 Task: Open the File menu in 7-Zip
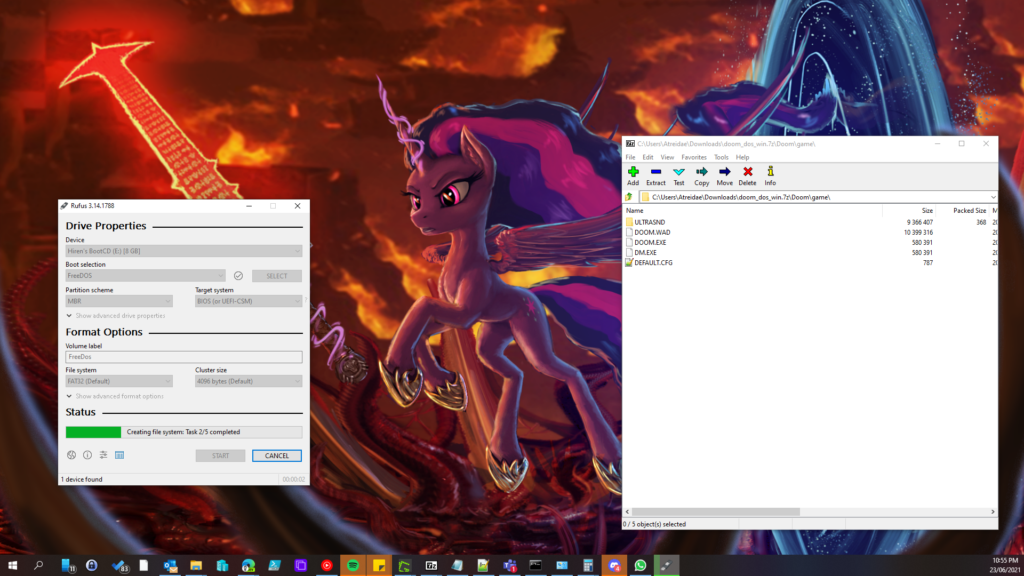630,157
